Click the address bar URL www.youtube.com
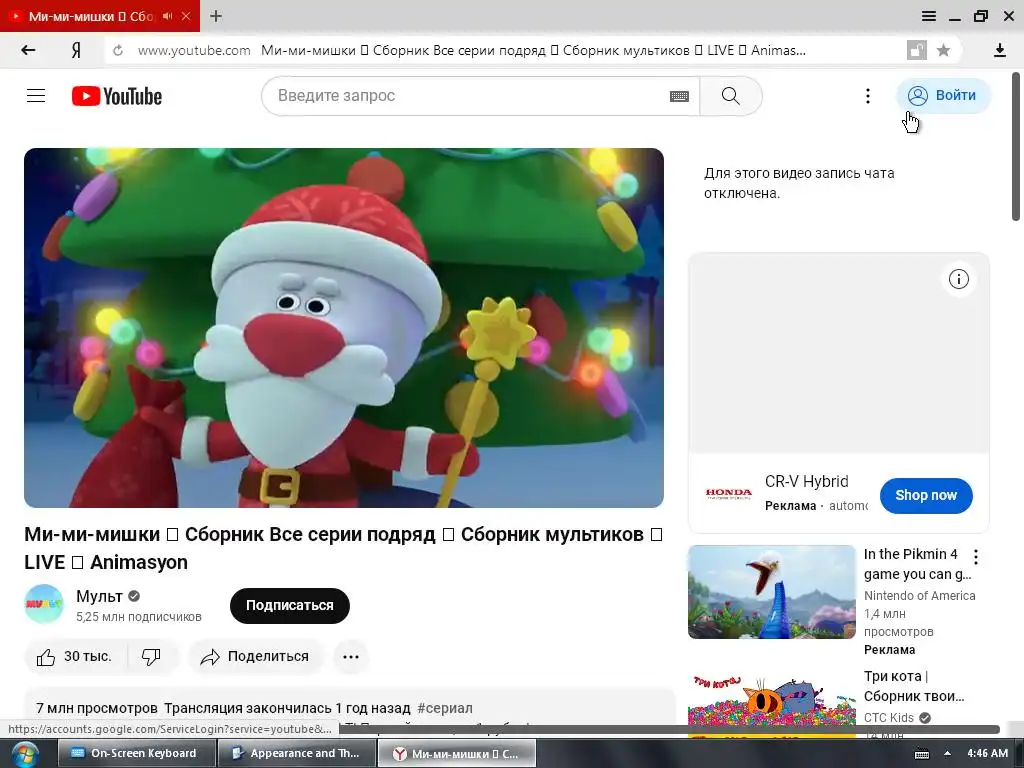 (x=194, y=50)
